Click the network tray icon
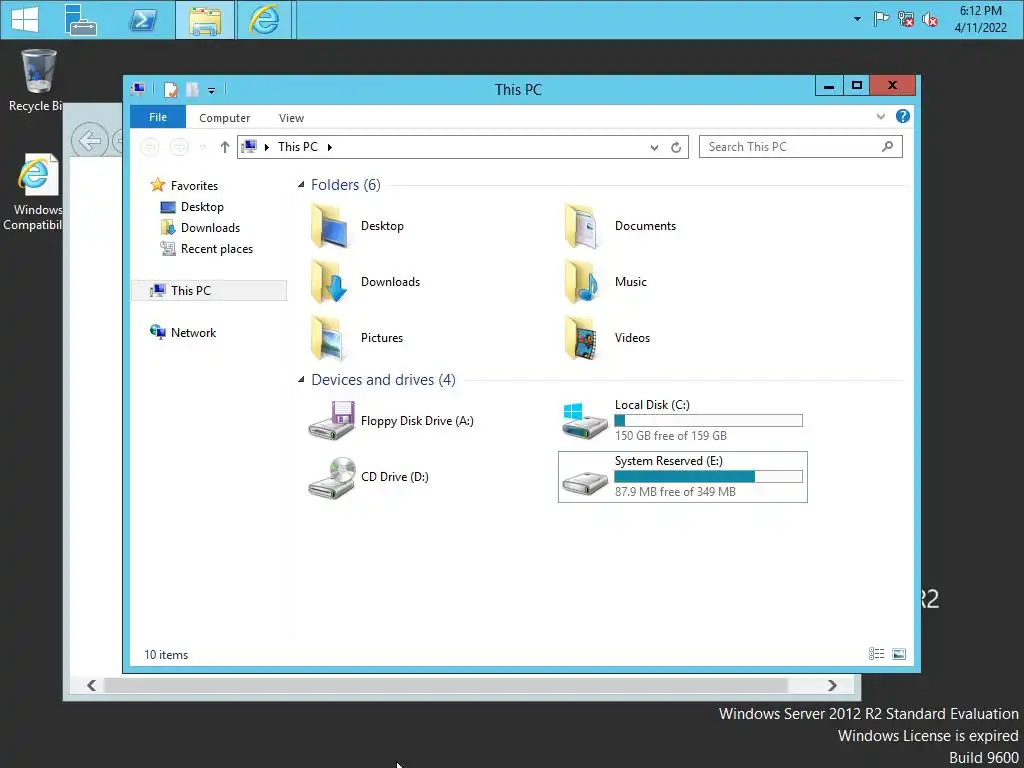 point(905,19)
